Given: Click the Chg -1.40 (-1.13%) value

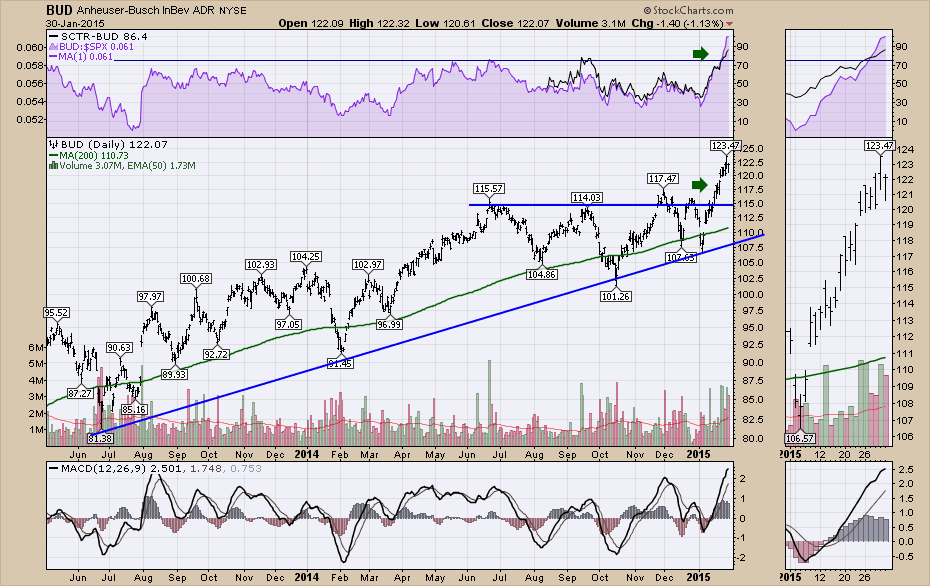Looking at the screenshot, I should [677, 24].
